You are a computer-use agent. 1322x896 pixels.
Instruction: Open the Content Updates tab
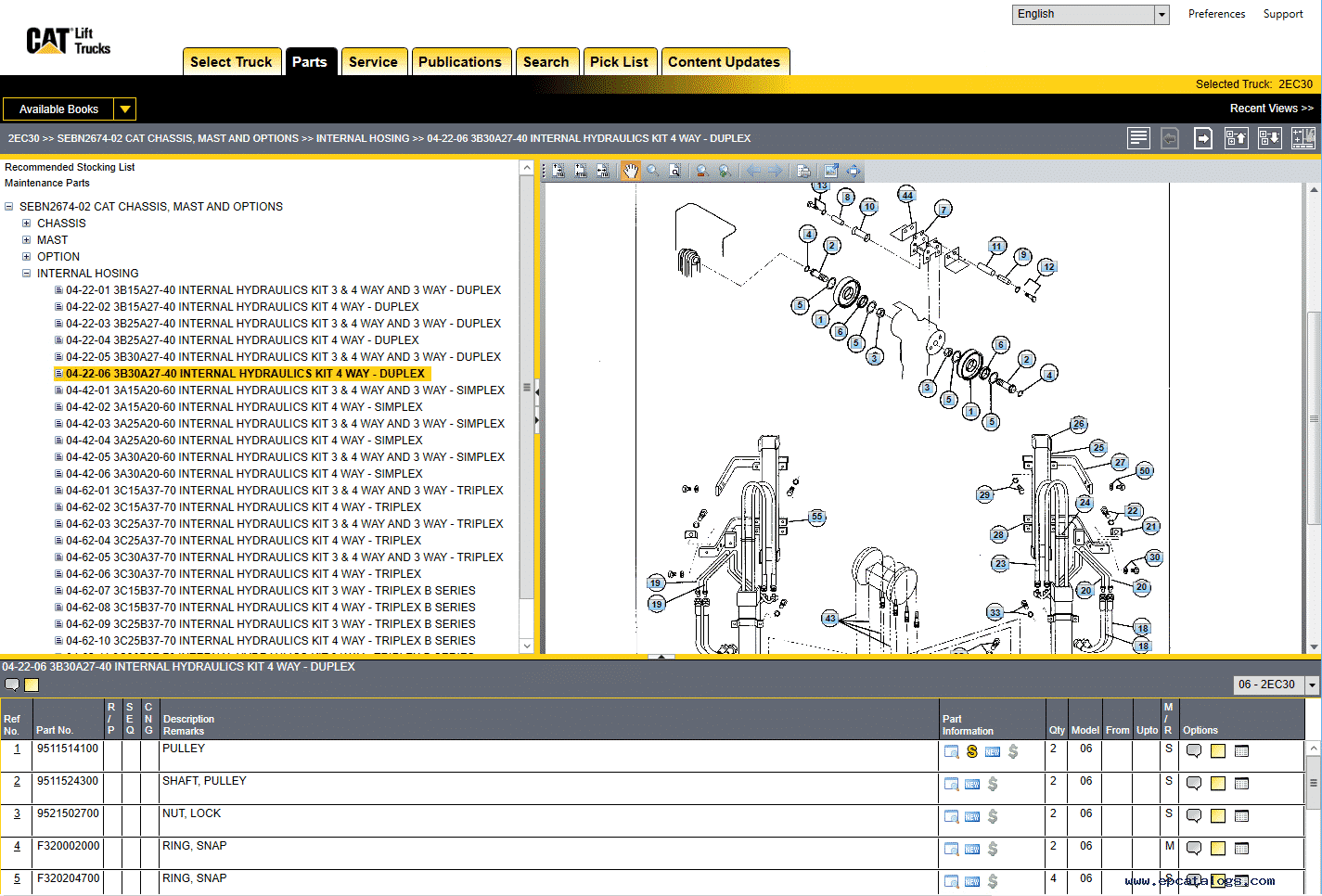tap(725, 61)
